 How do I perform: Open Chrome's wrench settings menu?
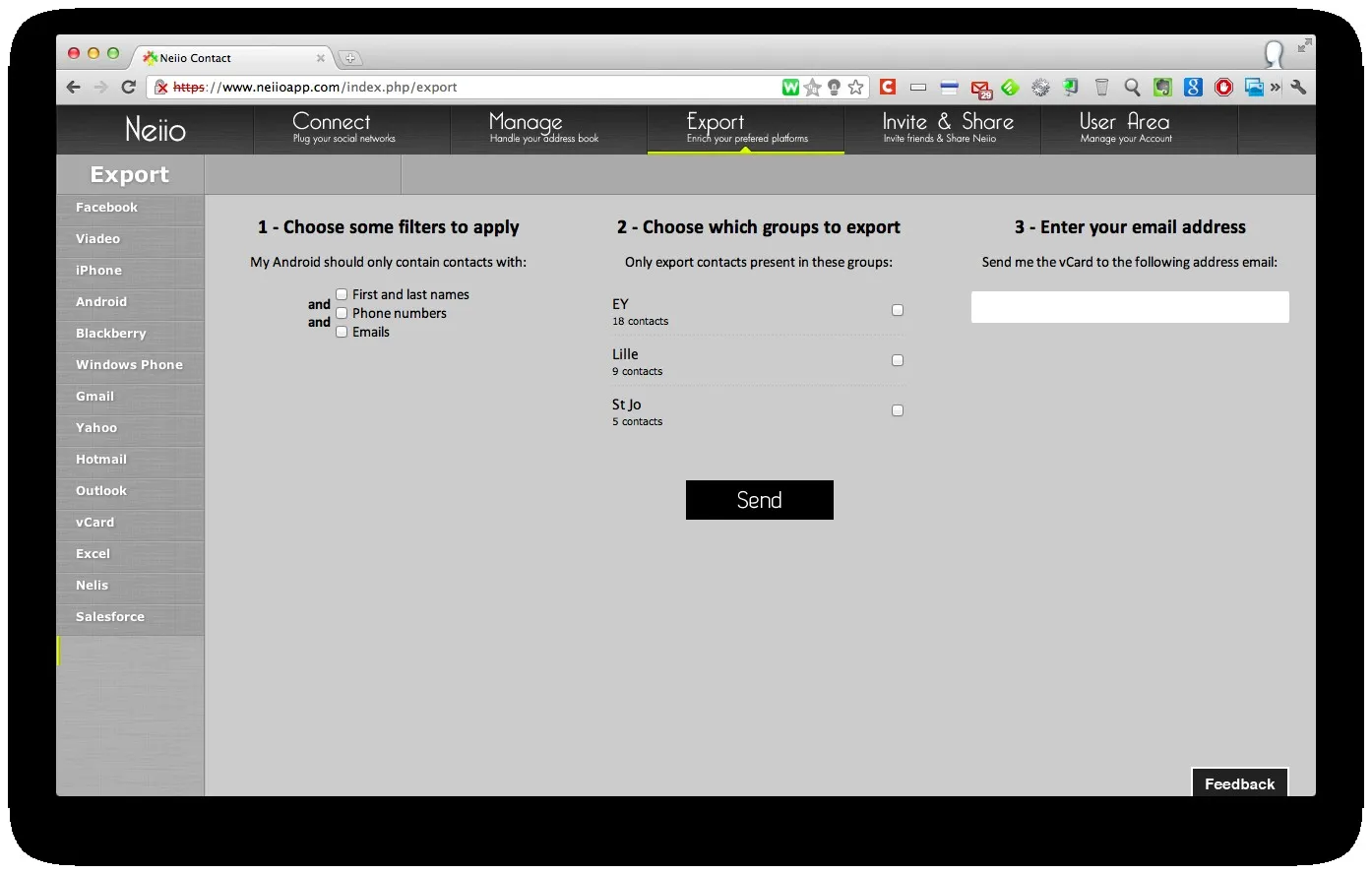tap(1298, 87)
